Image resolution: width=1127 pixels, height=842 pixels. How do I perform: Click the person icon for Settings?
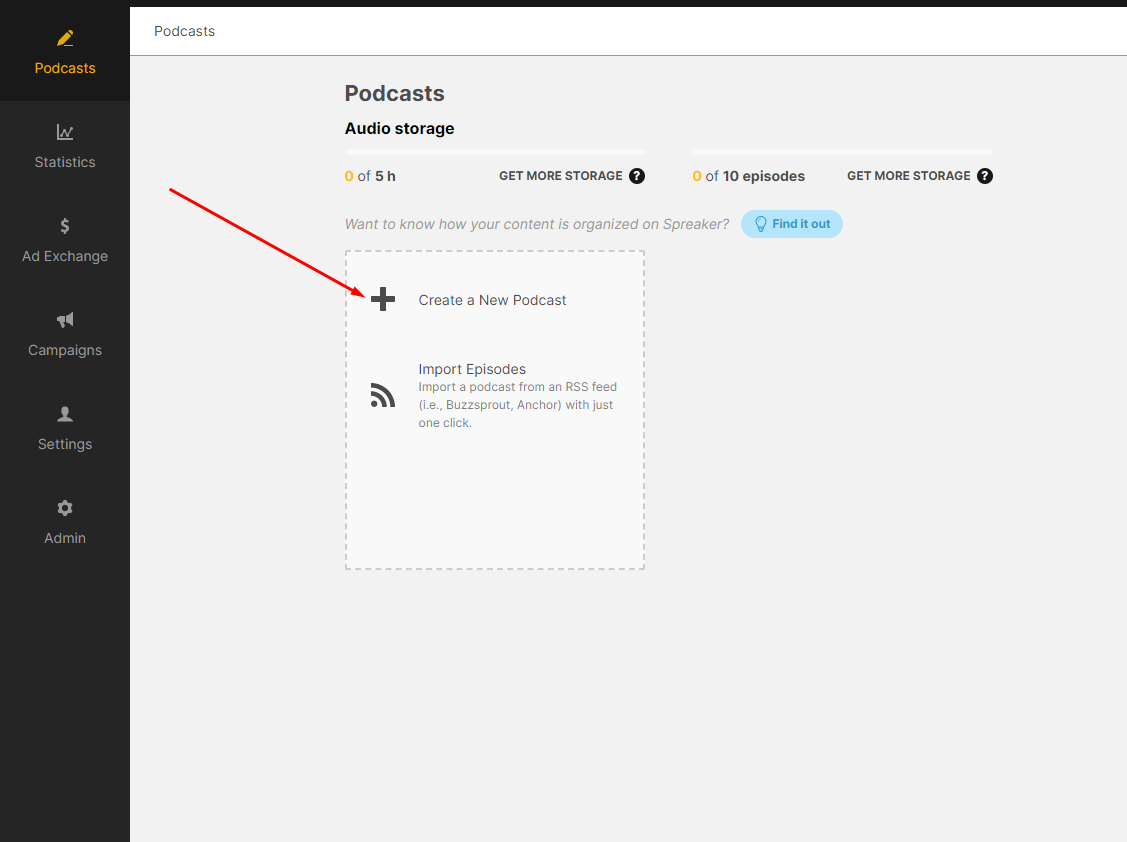click(65, 414)
